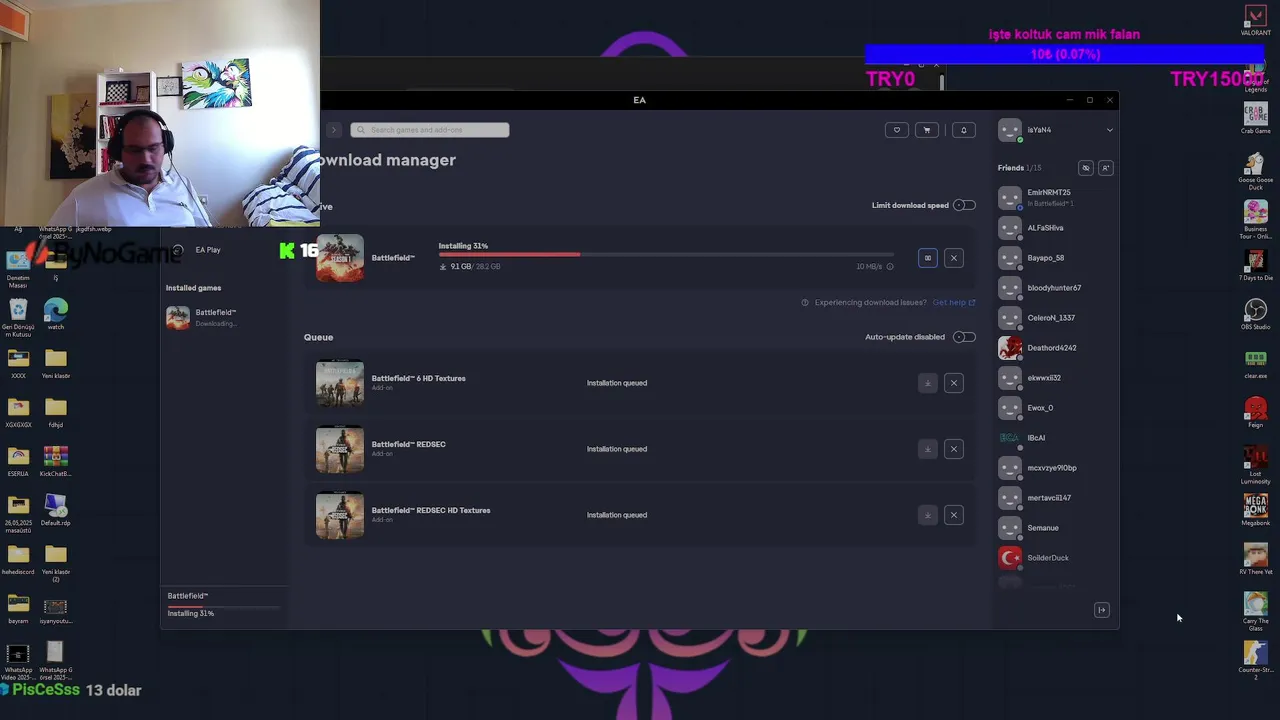Select the Counter-Strike 2 desktop icon

click(1255, 660)
